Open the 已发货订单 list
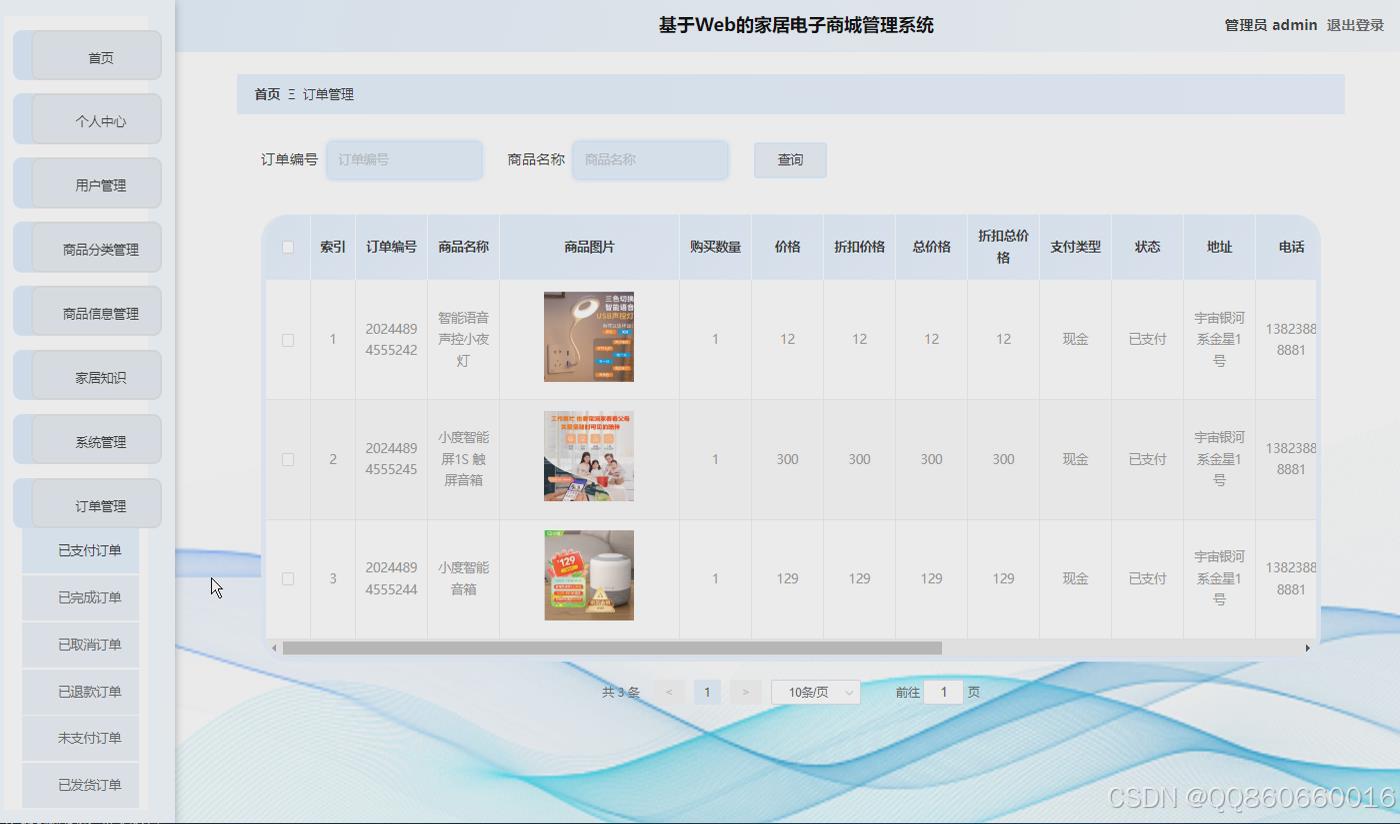 [x=80, y=785]
